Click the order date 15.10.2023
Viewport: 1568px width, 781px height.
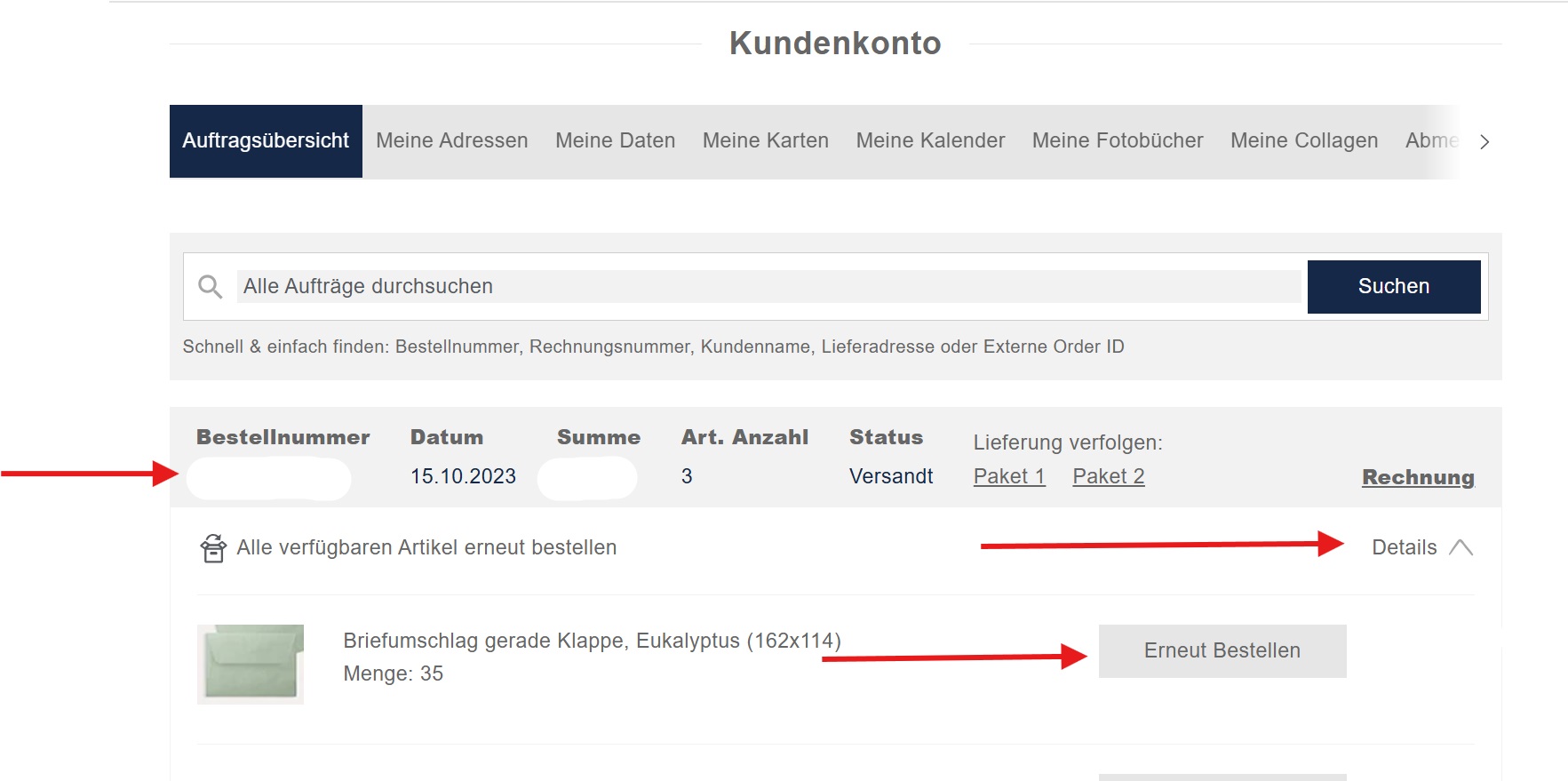click(463, 476)
